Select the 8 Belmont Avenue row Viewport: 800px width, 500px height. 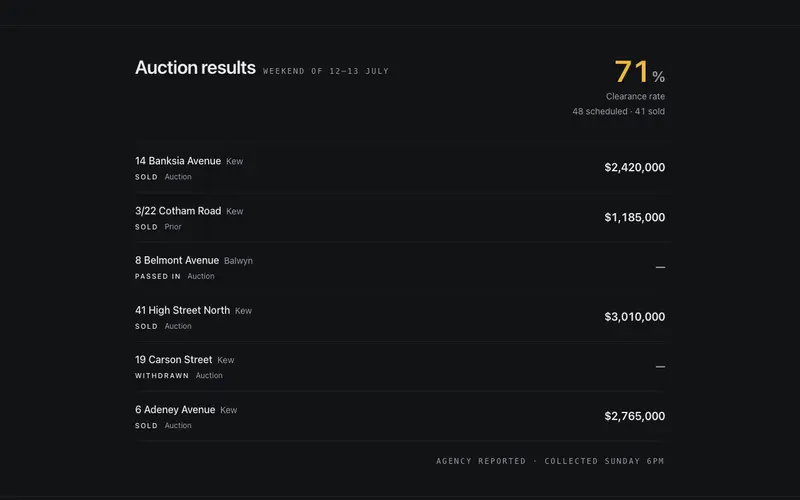coord(400,267)
